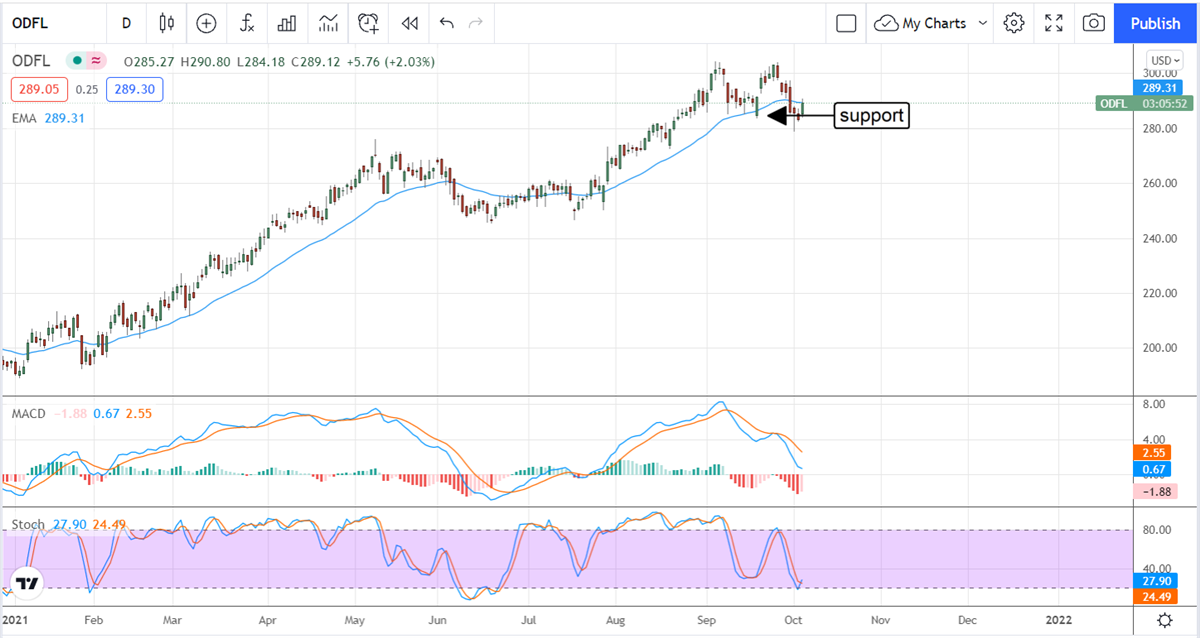Viewport: 1200px width, 638px height.
Task: Toggle the green market status dot
Action: [77, 61]
